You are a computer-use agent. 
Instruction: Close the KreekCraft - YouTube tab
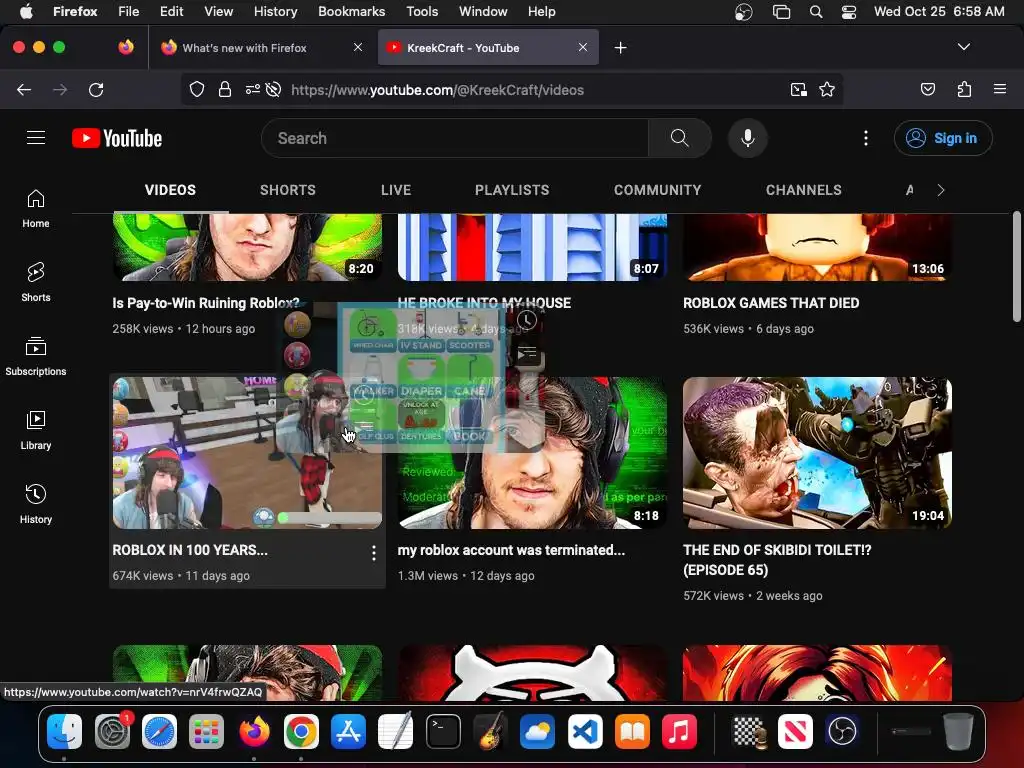[583, 47]
